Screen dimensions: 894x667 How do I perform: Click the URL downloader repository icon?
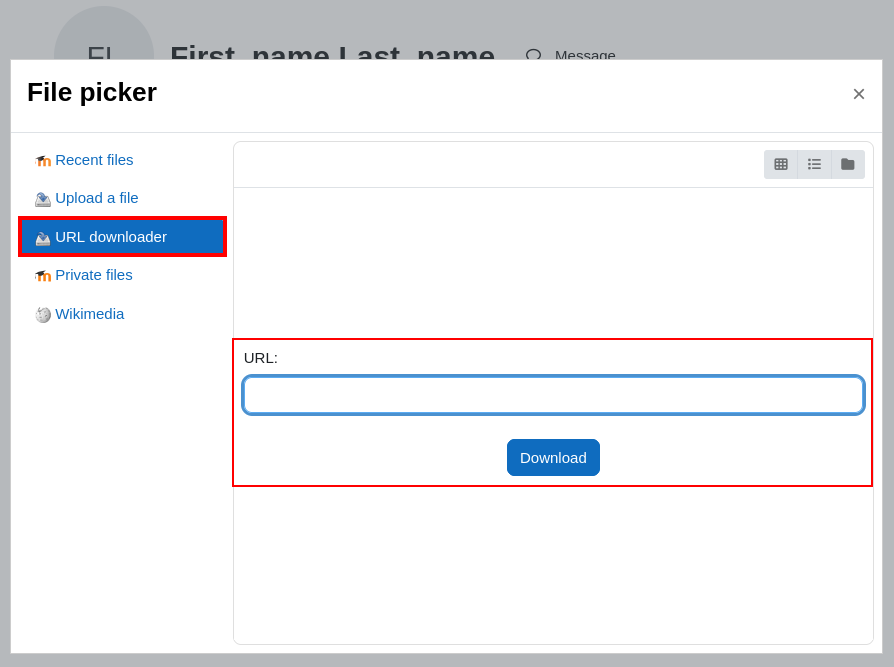pyautogui.click(x=42, y=238)
